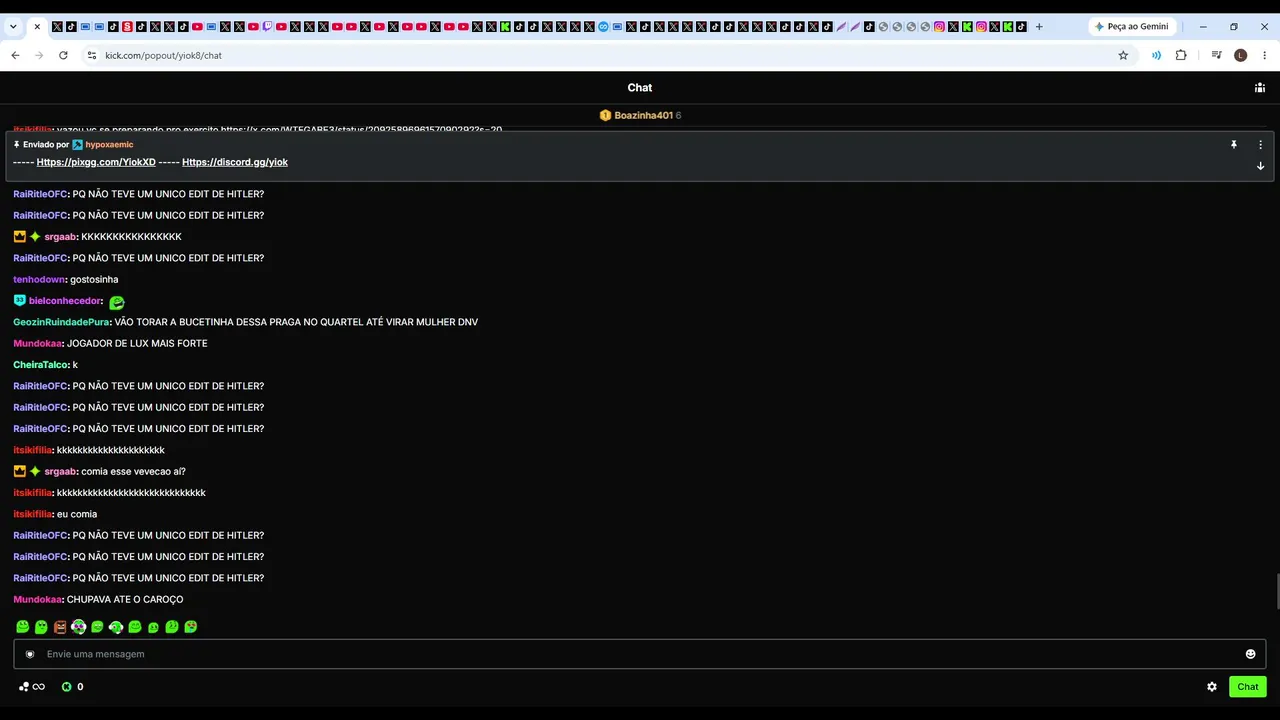1280x720 pixels.
Task: Expand pinned message with down arrow
Action: point(1260,166)
